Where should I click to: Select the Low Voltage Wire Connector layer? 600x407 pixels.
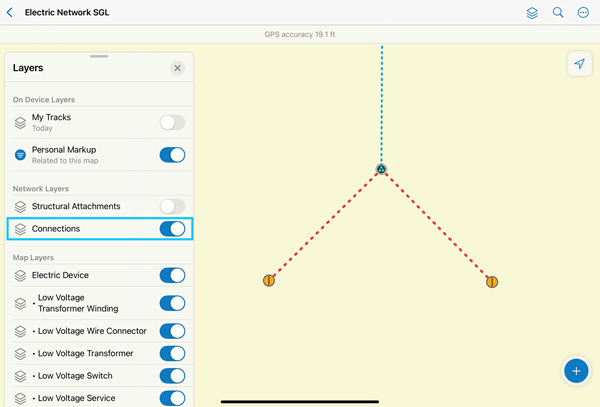[x=91, y=331]
